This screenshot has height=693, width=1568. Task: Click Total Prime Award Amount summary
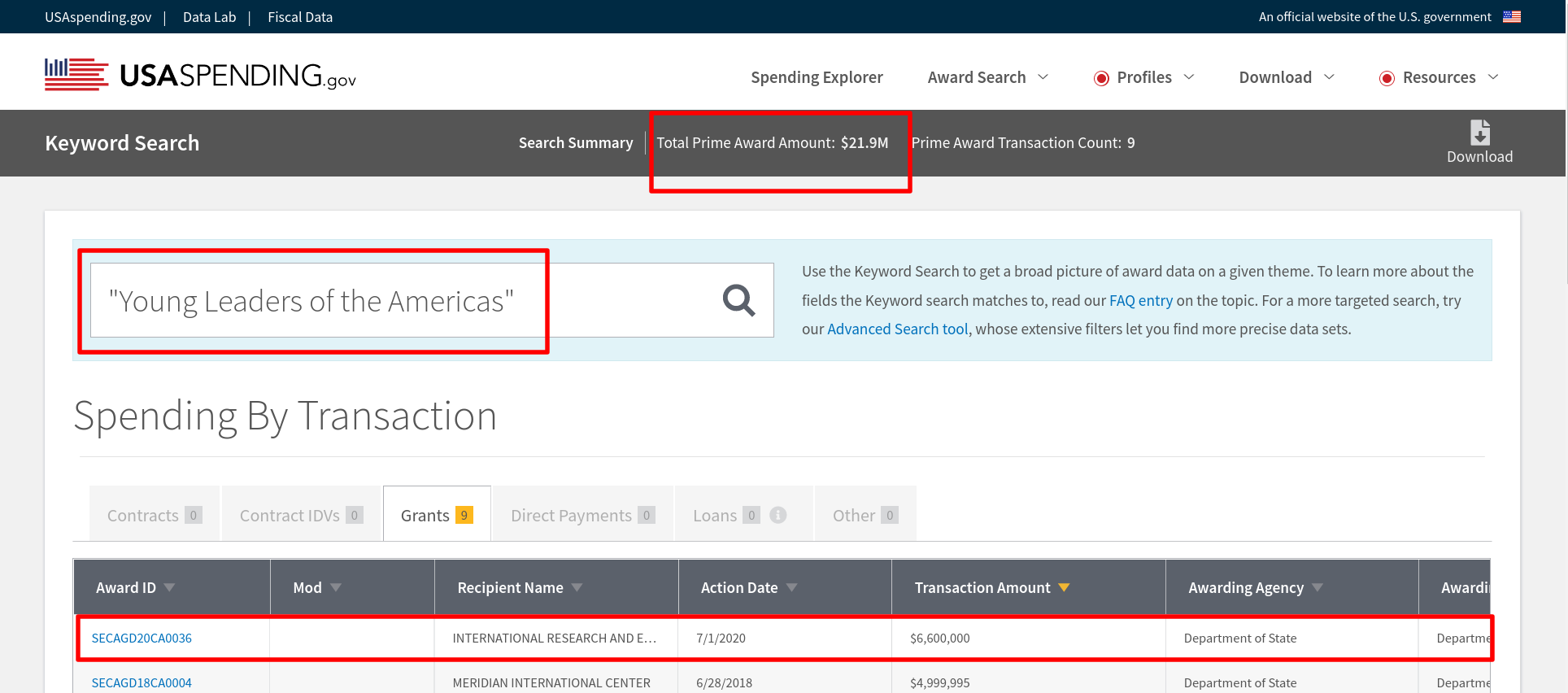tap(773, 143)
